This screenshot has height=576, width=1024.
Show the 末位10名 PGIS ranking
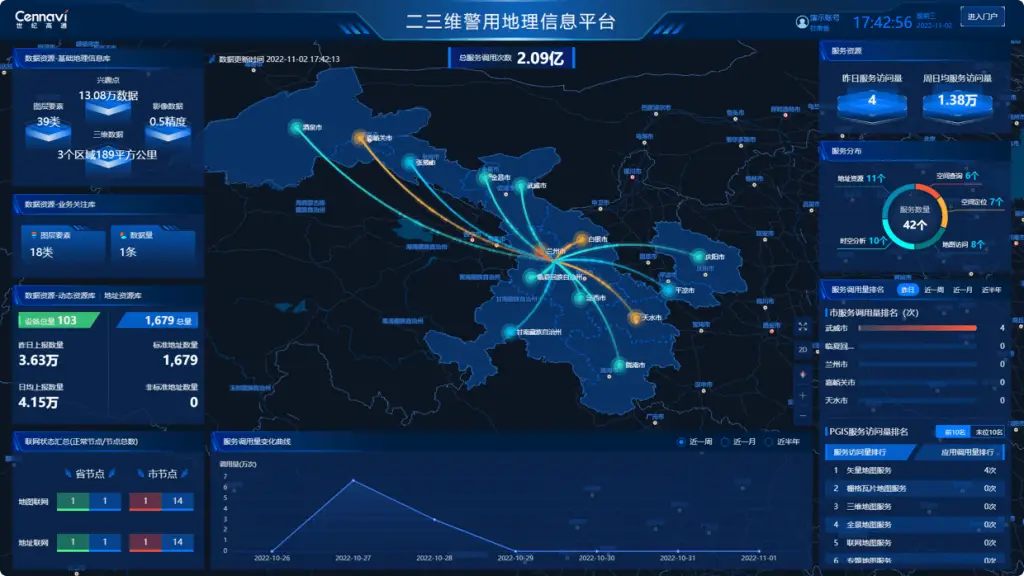(x=988, y=432)
